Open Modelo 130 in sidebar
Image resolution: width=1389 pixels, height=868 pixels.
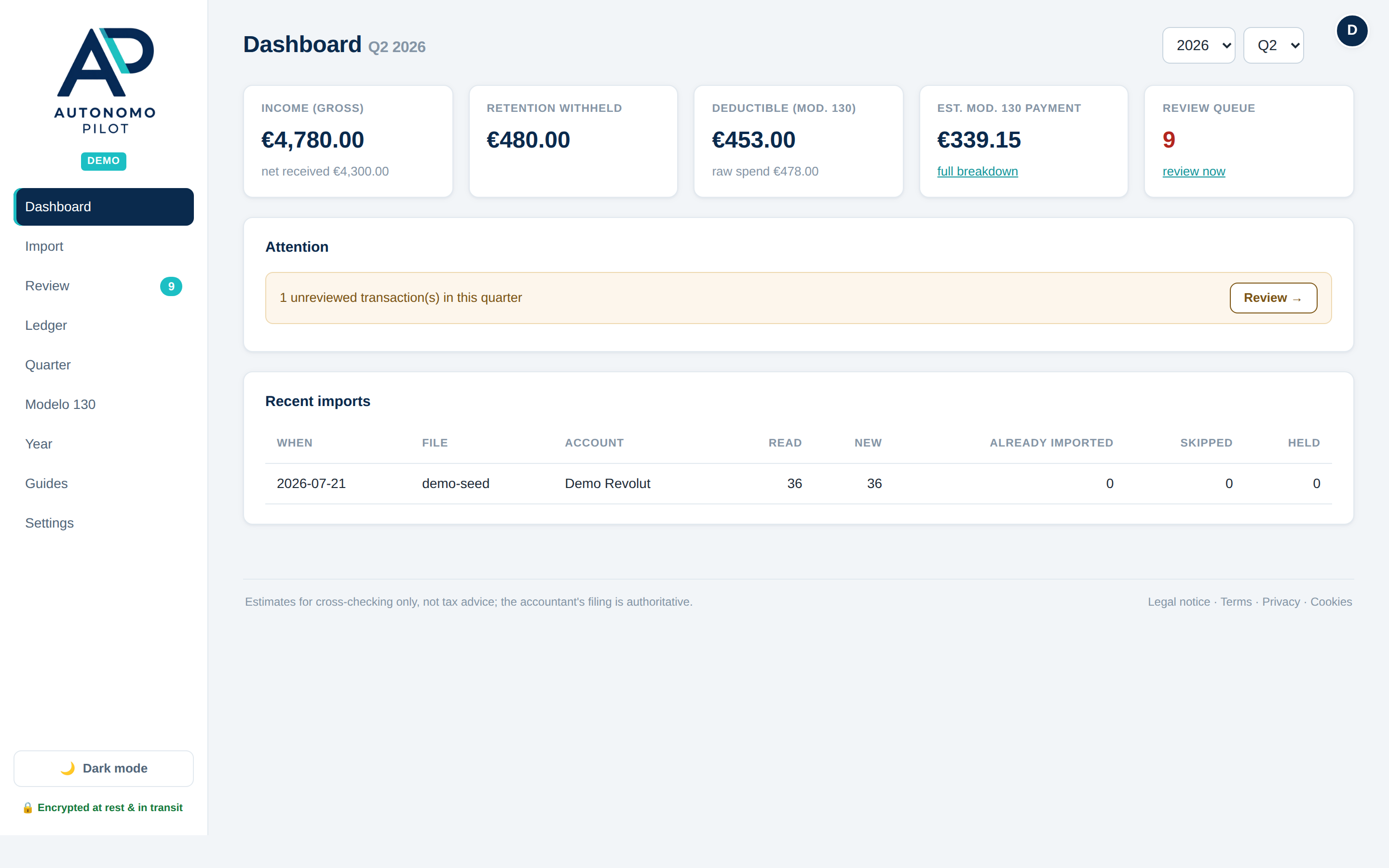click(103, 405)
